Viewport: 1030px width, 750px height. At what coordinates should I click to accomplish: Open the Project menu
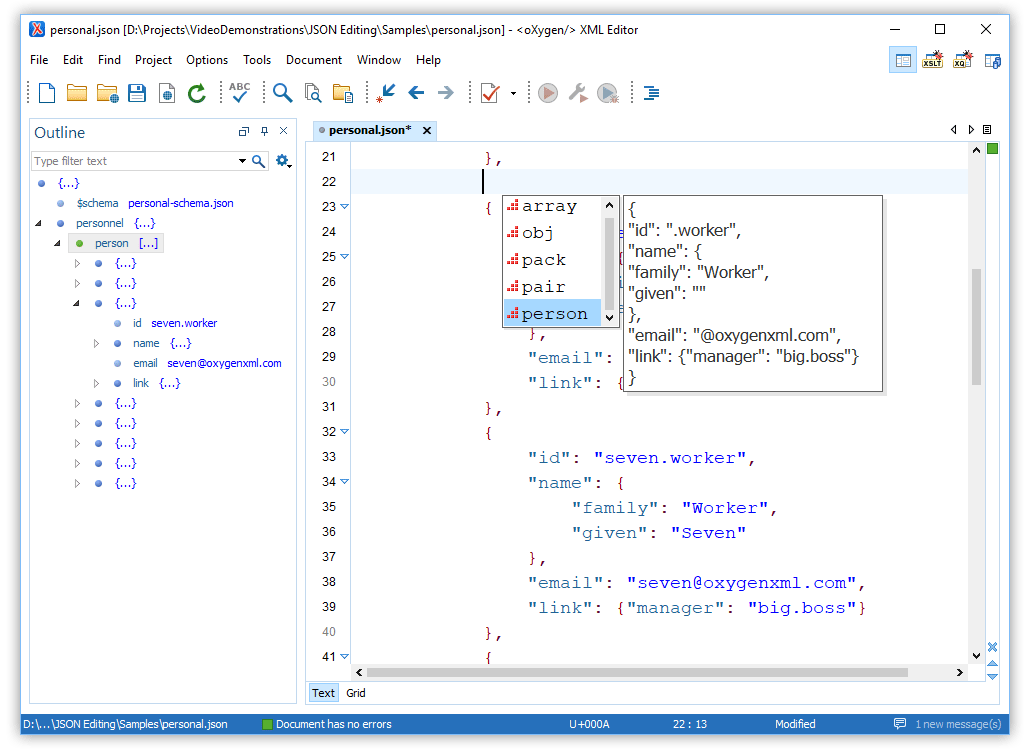153,60
